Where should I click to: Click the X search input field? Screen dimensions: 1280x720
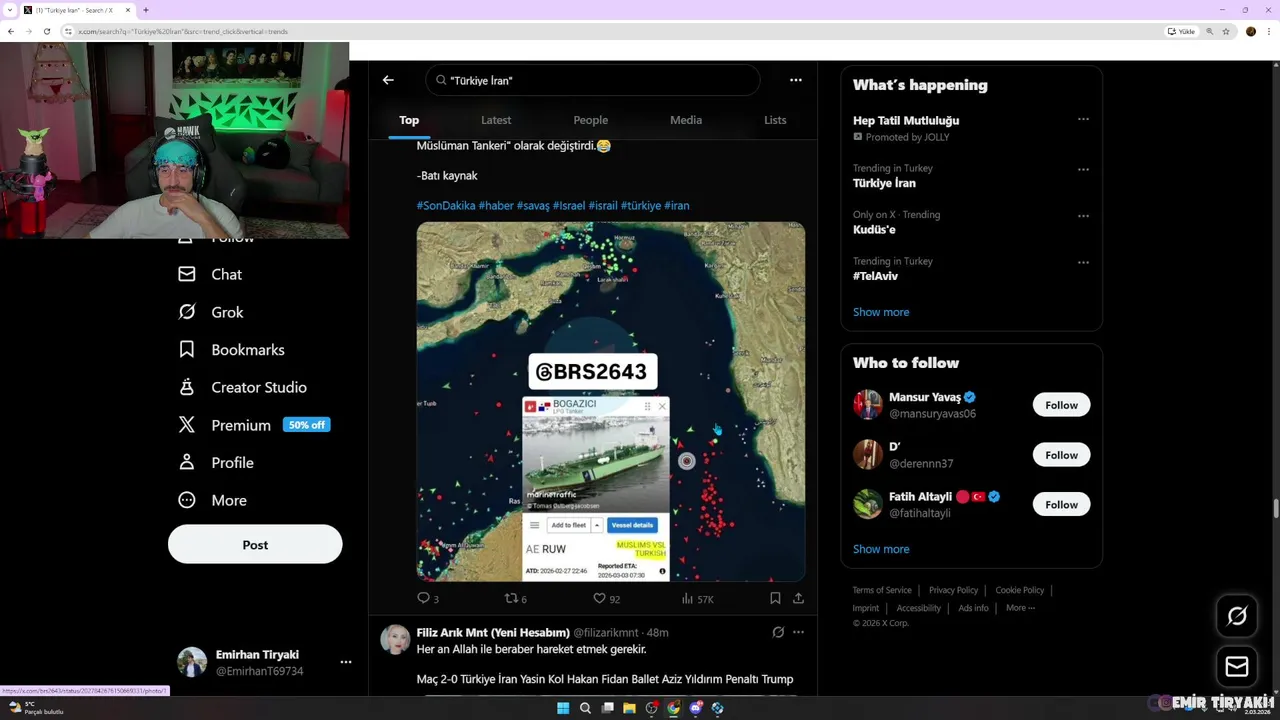pyautogui.click(x=593, y=80)
